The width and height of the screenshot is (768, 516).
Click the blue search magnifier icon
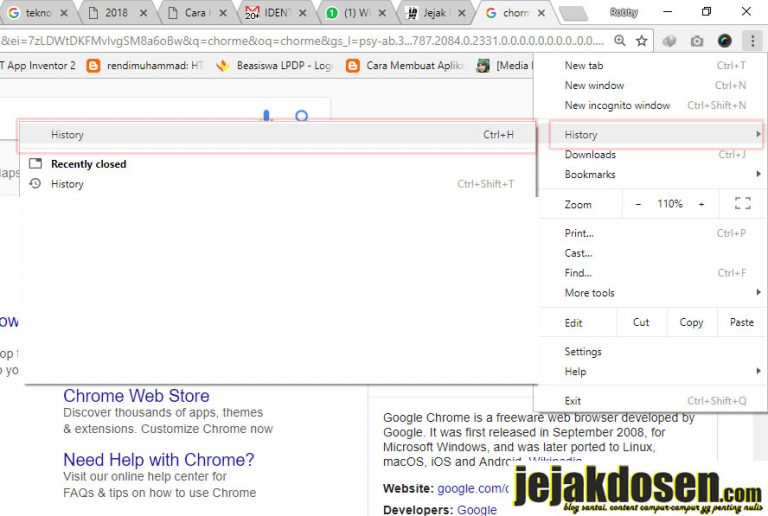pos(302,116)
